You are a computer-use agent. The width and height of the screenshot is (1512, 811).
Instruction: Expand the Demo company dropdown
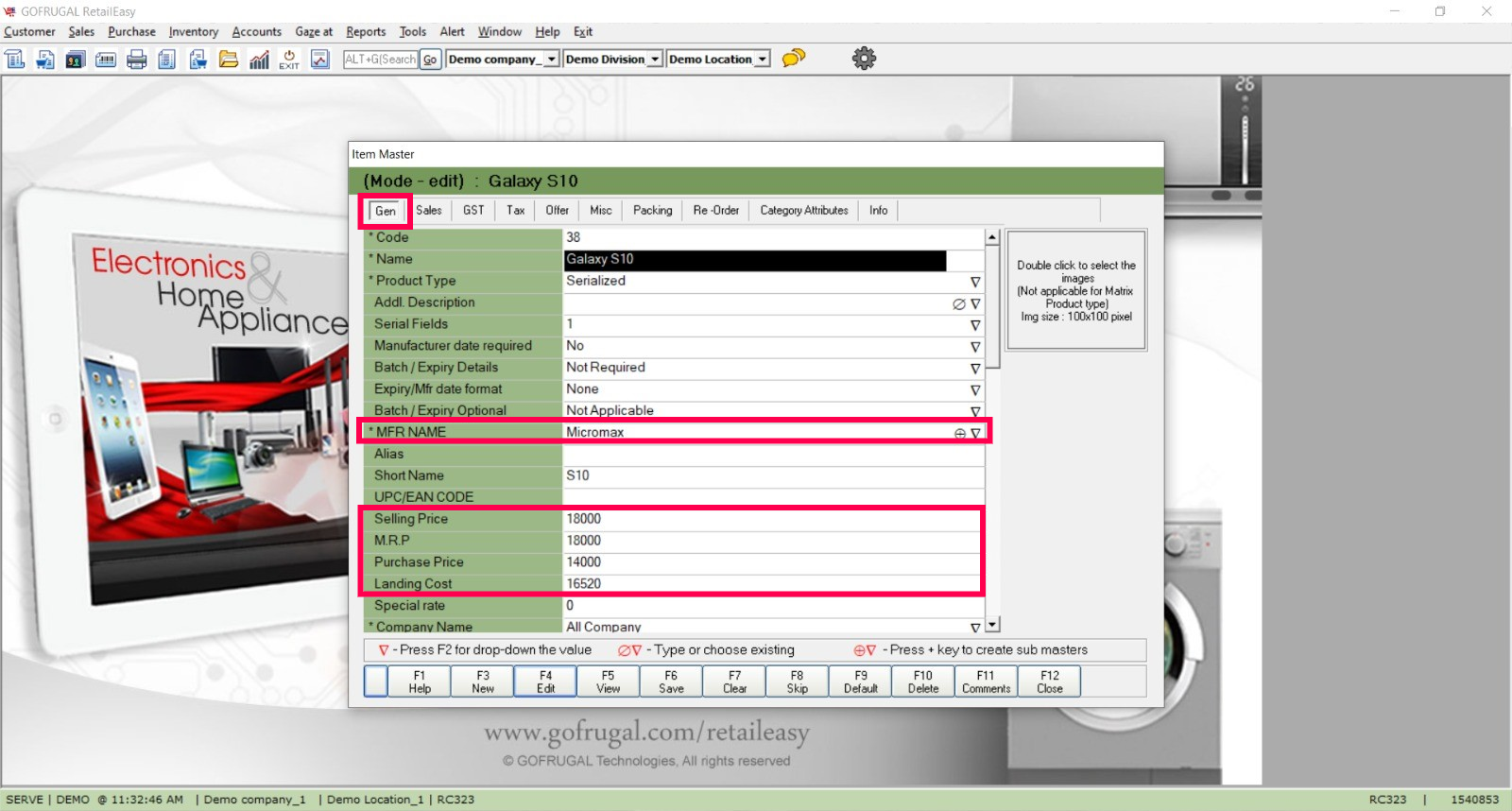pyautogui.click(x=552, y=60)
